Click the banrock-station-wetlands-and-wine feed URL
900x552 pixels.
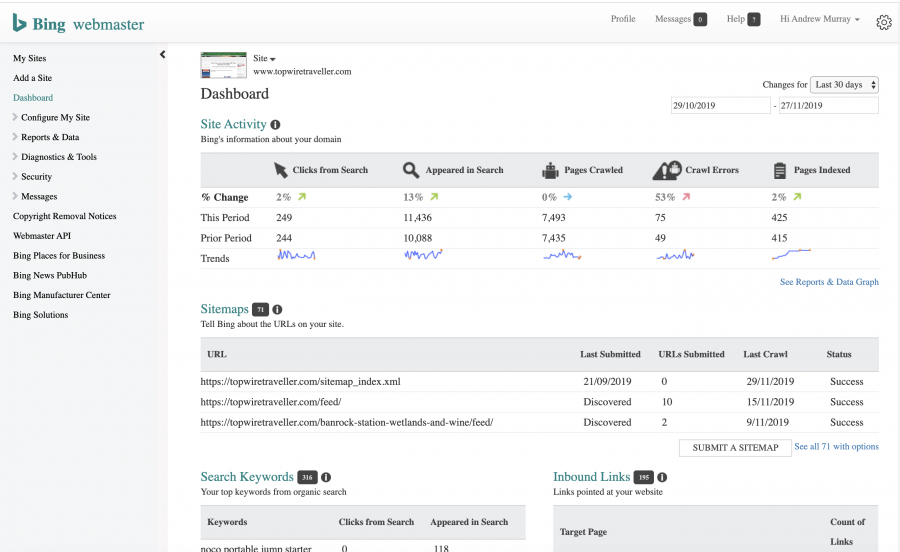pos(347,423)
